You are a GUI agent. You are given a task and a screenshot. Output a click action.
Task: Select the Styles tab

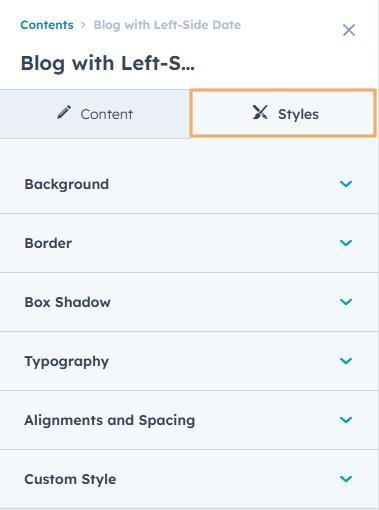pos(283,113)
